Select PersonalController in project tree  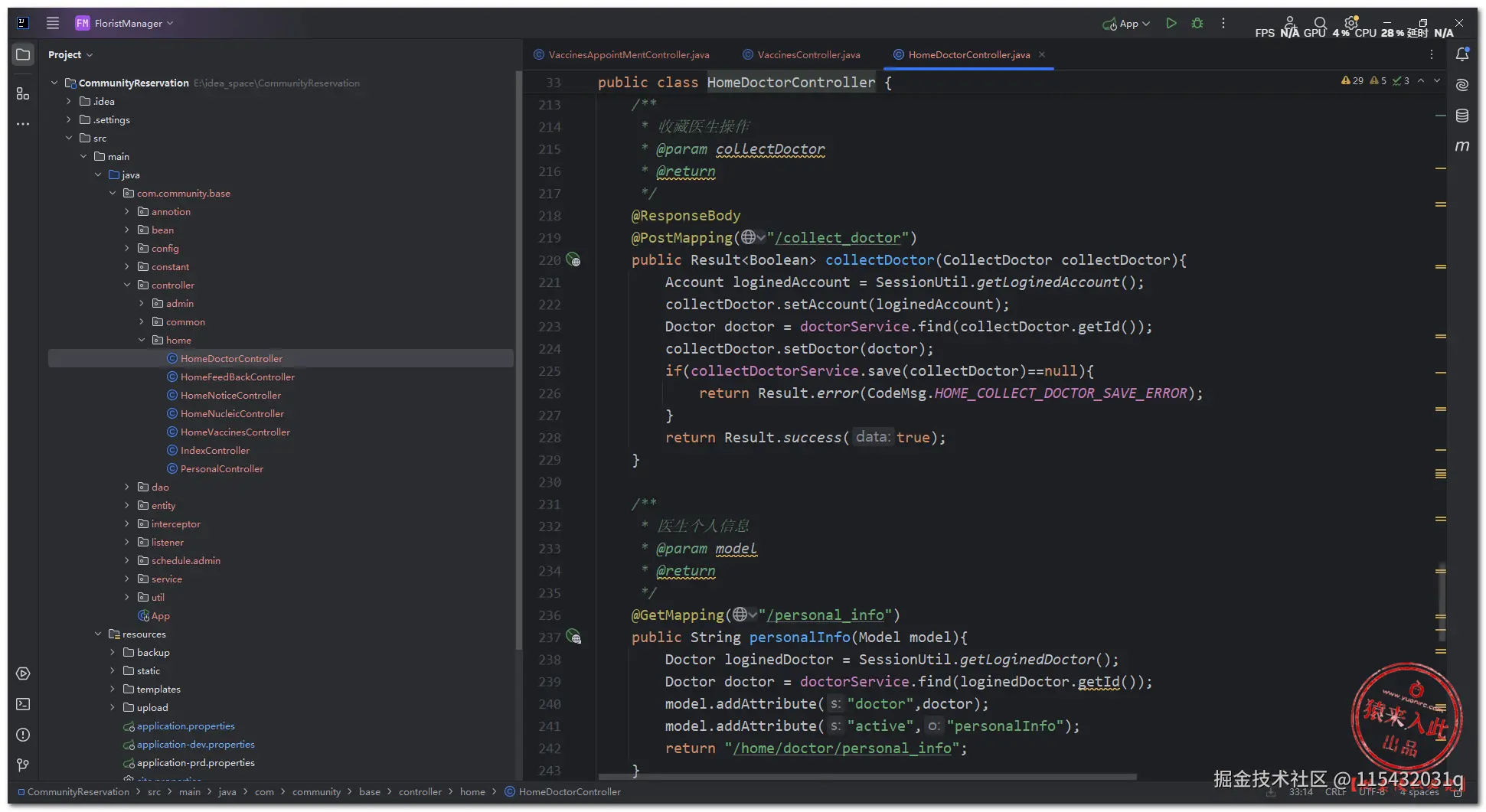pyautogui.click(x=221, y=468)
